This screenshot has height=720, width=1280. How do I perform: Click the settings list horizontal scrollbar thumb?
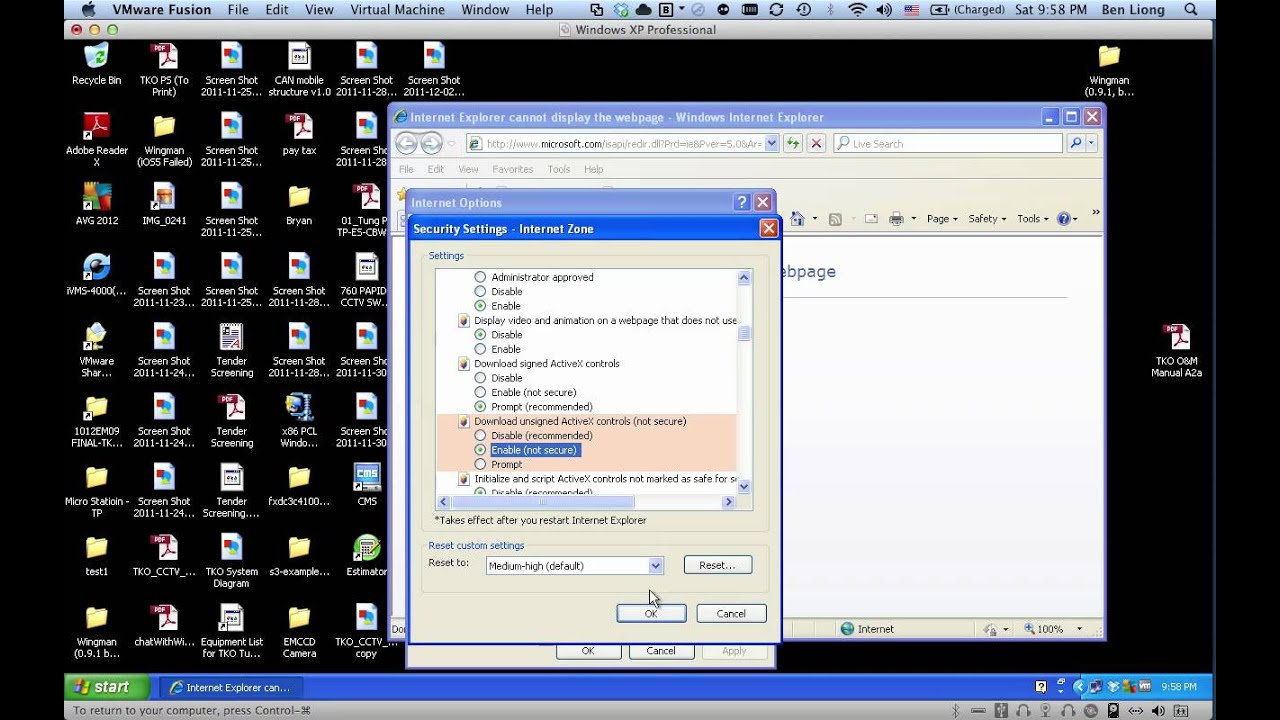tap(544, 503)
